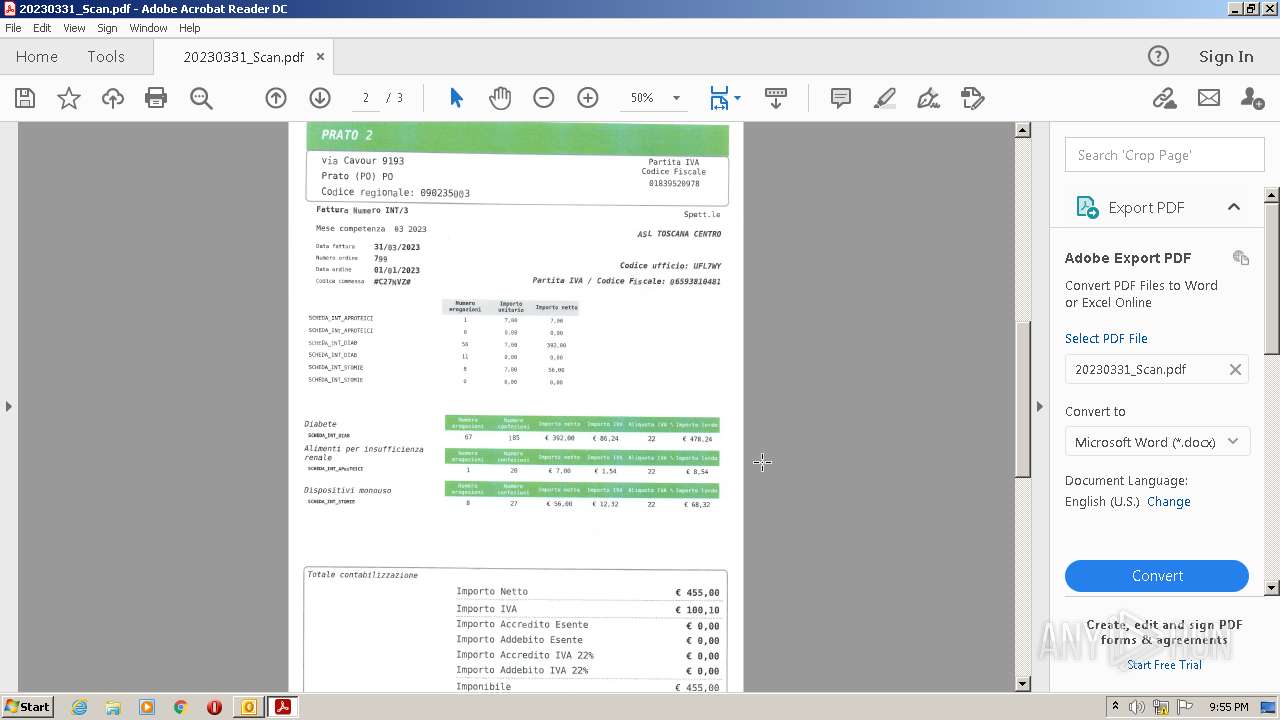The image size is (1280, 720).
Task: Activate the Hand pan tool
Action: tap(500, 98)
